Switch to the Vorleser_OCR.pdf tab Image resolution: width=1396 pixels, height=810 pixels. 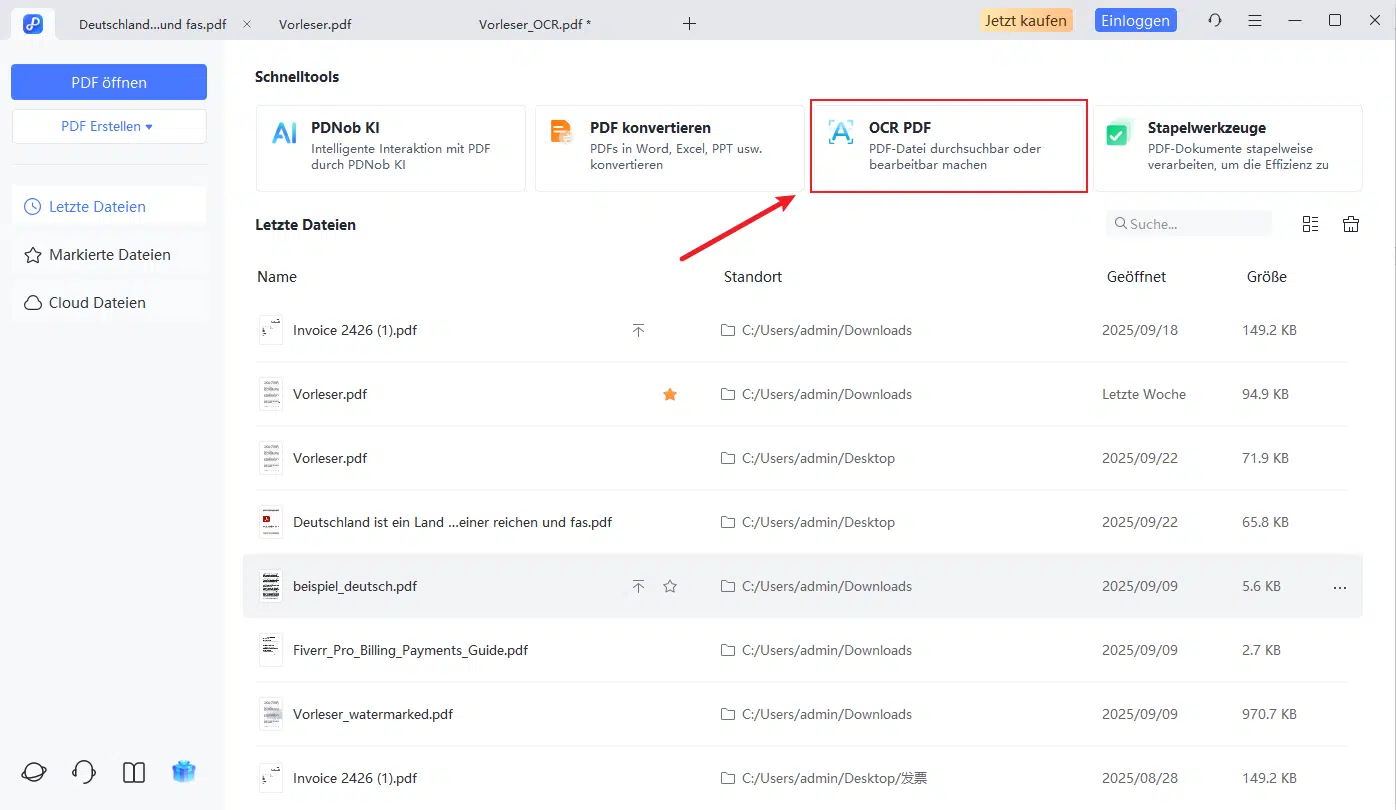coord(535,23)
